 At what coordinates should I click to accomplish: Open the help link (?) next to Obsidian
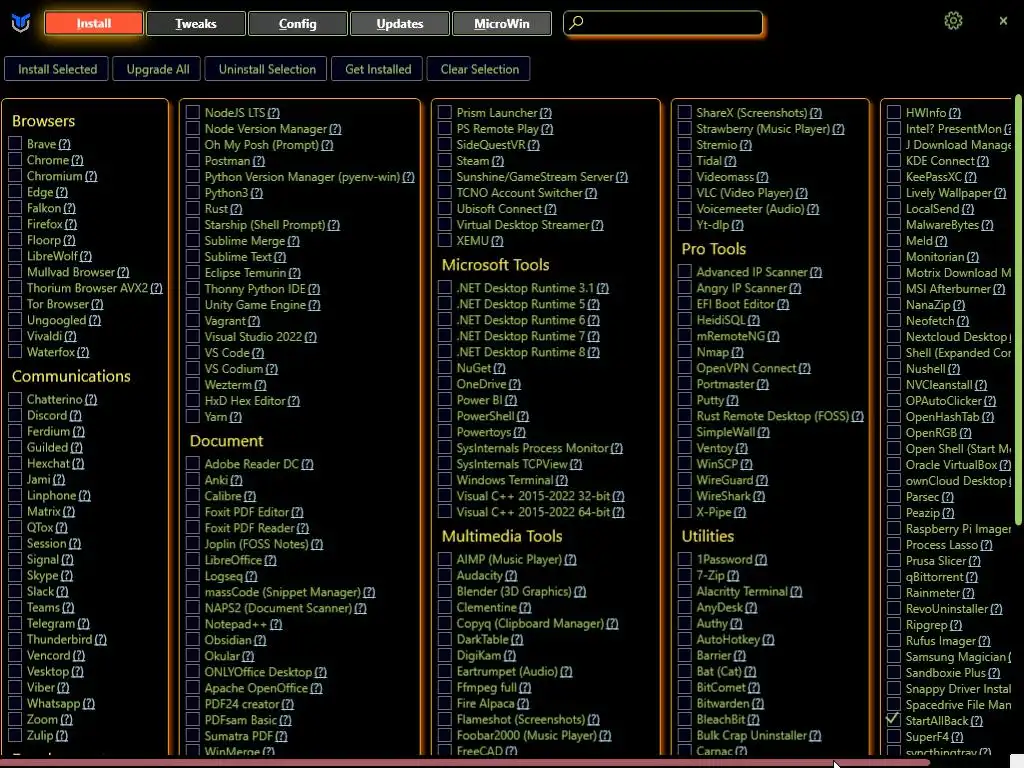[x=260, y=640]
